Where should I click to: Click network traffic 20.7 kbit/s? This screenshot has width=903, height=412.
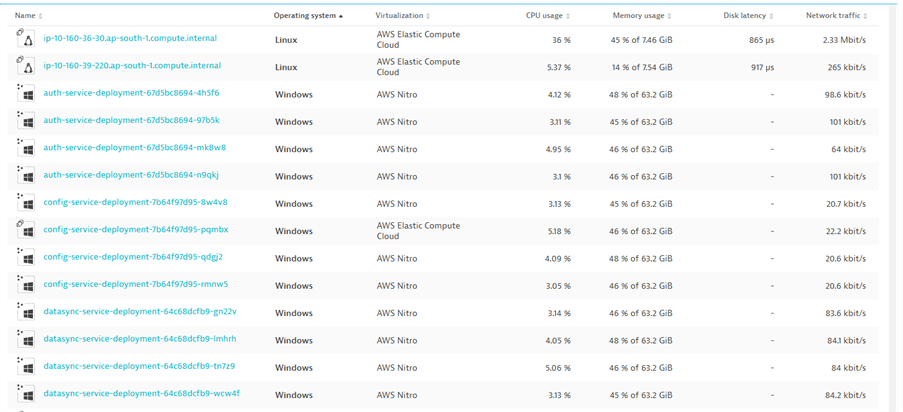pos(845,204)
